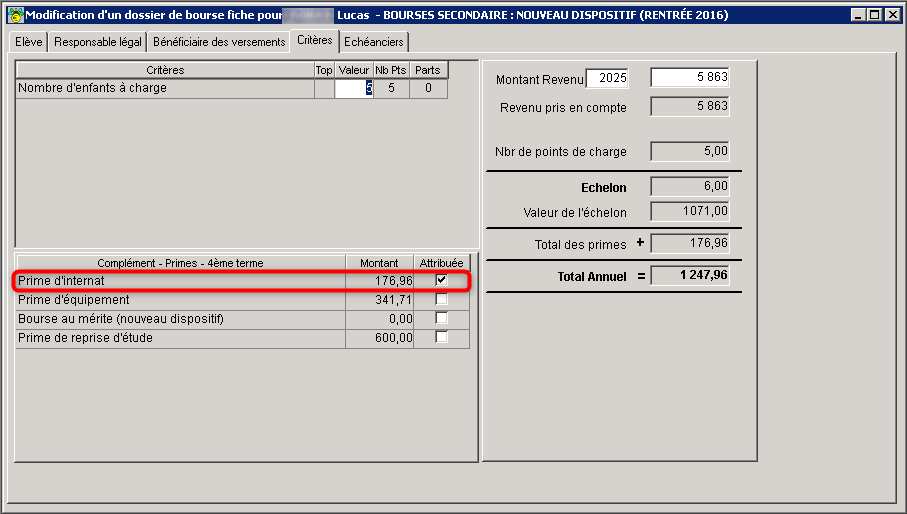The height and width of the screenshot is (514, 907).
Task: Select the Critères tab
Action: [315, 40]
